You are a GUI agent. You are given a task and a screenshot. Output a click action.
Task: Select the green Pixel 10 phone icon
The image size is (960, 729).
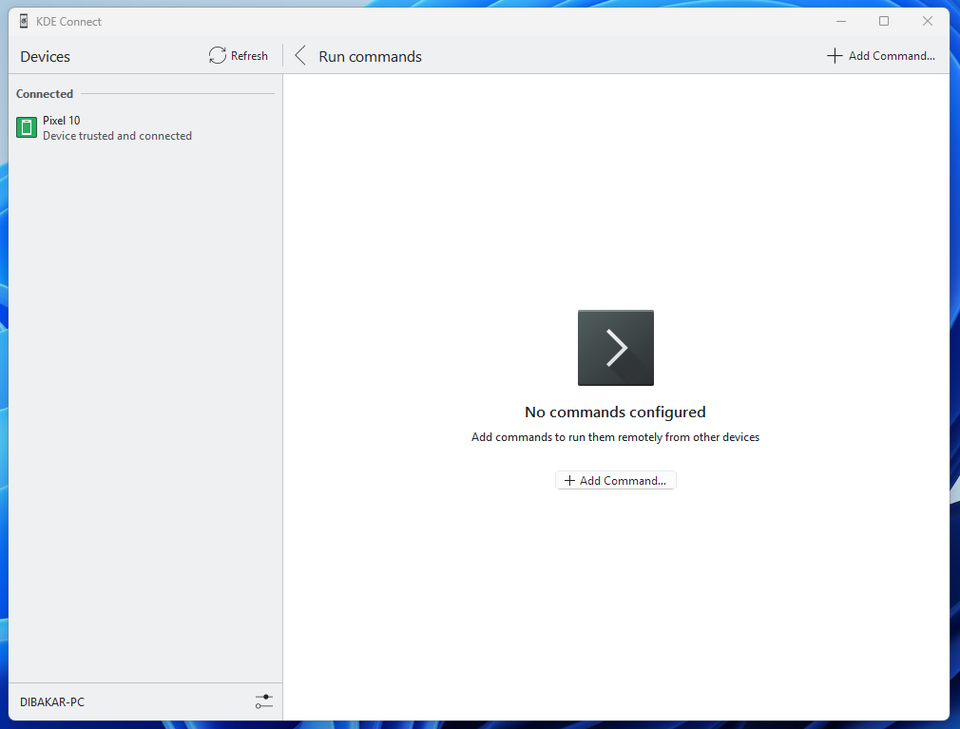click(25, 127)
